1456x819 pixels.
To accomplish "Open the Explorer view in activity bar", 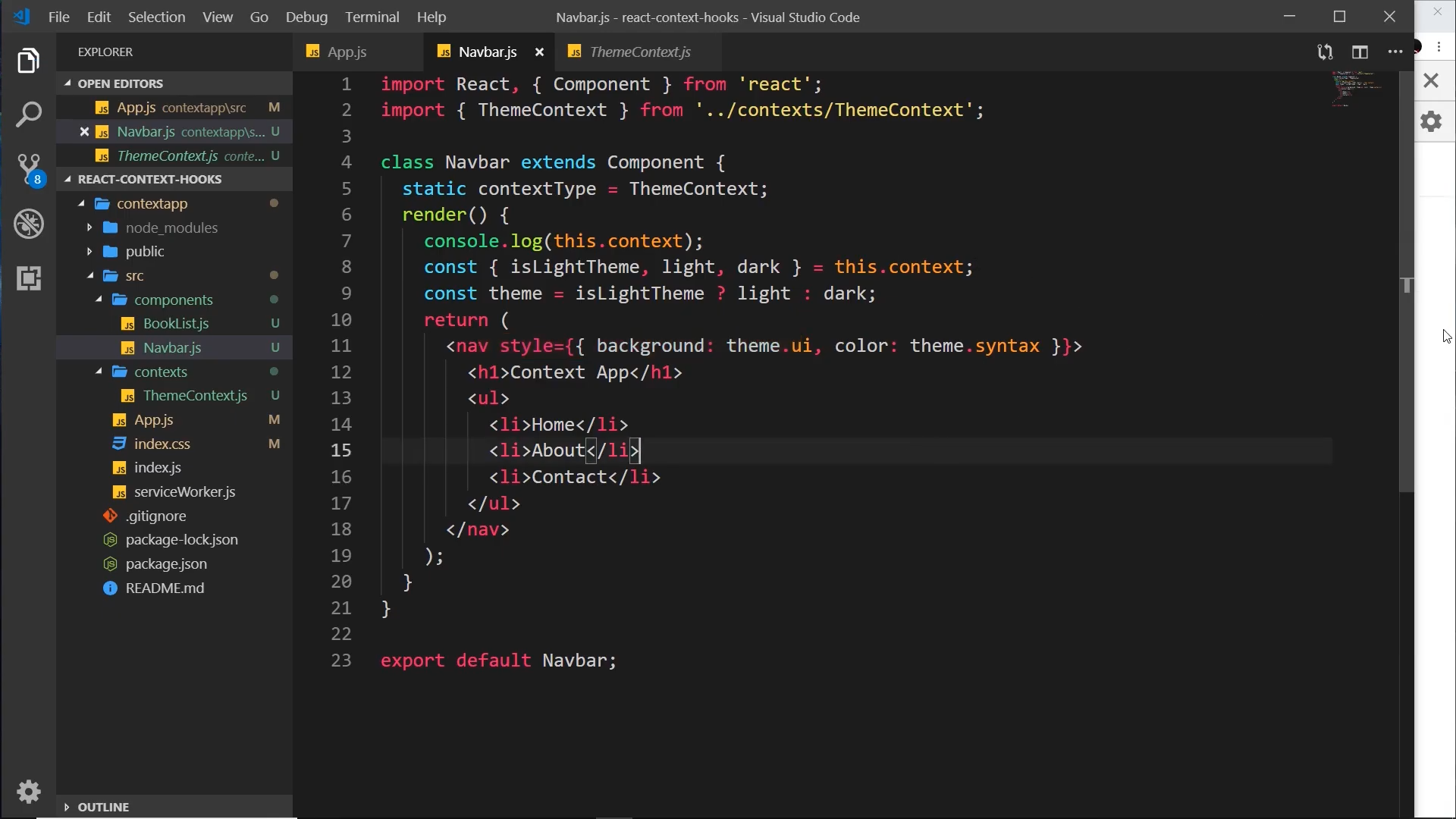I will coord(28,61).
